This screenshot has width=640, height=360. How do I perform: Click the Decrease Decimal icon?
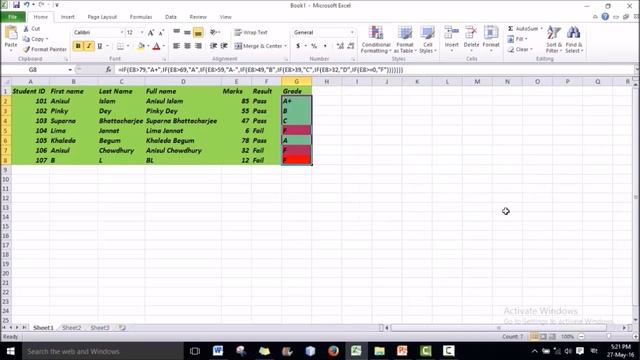351,46
